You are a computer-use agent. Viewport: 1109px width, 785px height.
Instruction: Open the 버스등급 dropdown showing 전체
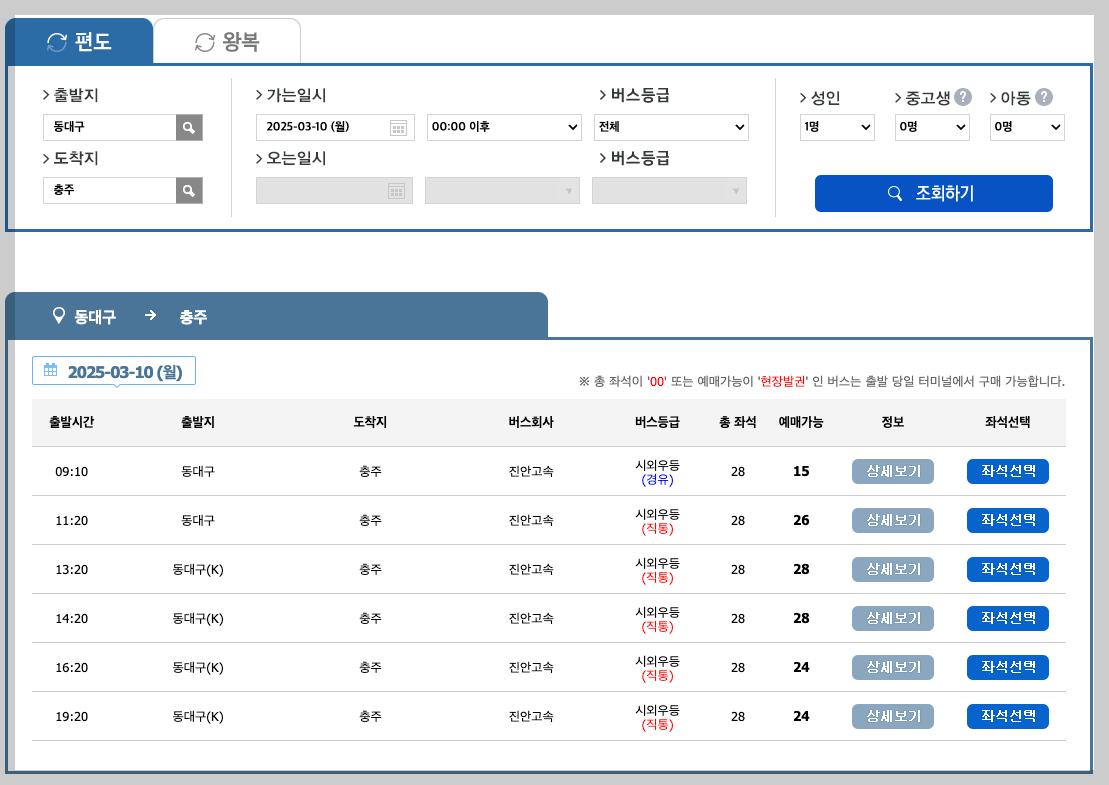pos(670,127)
